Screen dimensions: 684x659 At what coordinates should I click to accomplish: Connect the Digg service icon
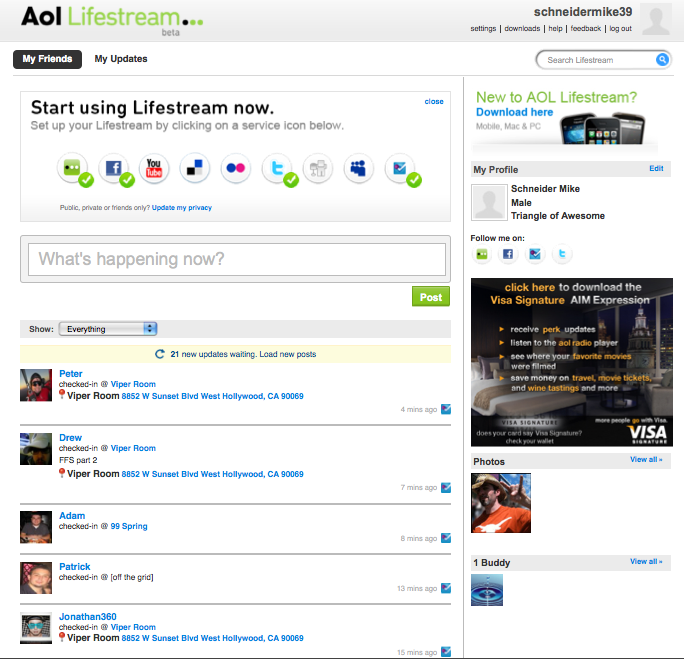click(x=318, y=168)
